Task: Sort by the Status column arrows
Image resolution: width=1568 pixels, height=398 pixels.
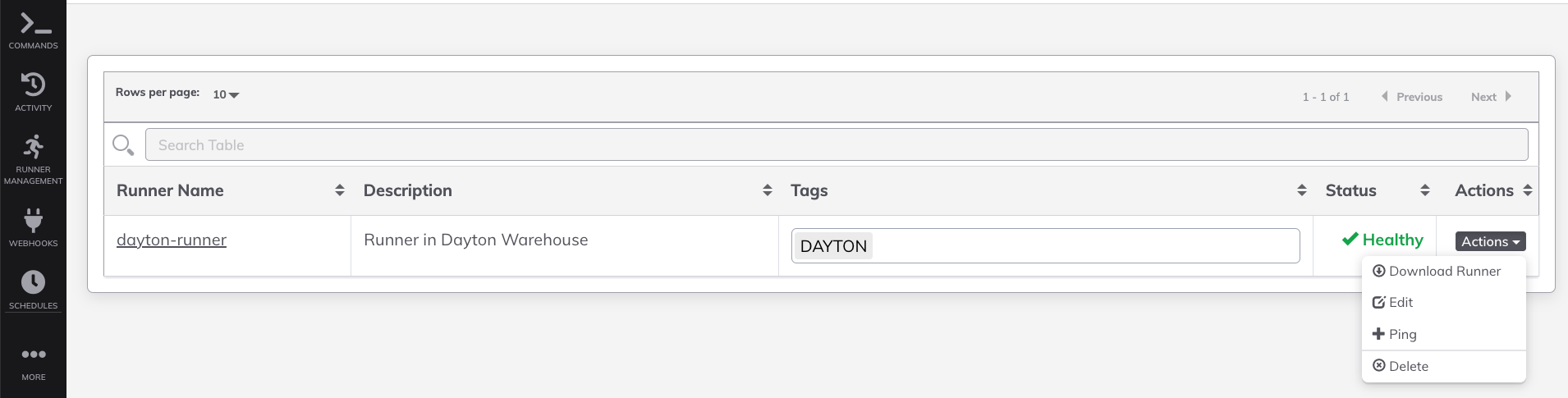Action: pyautogui.click(x=1425, y=190)
